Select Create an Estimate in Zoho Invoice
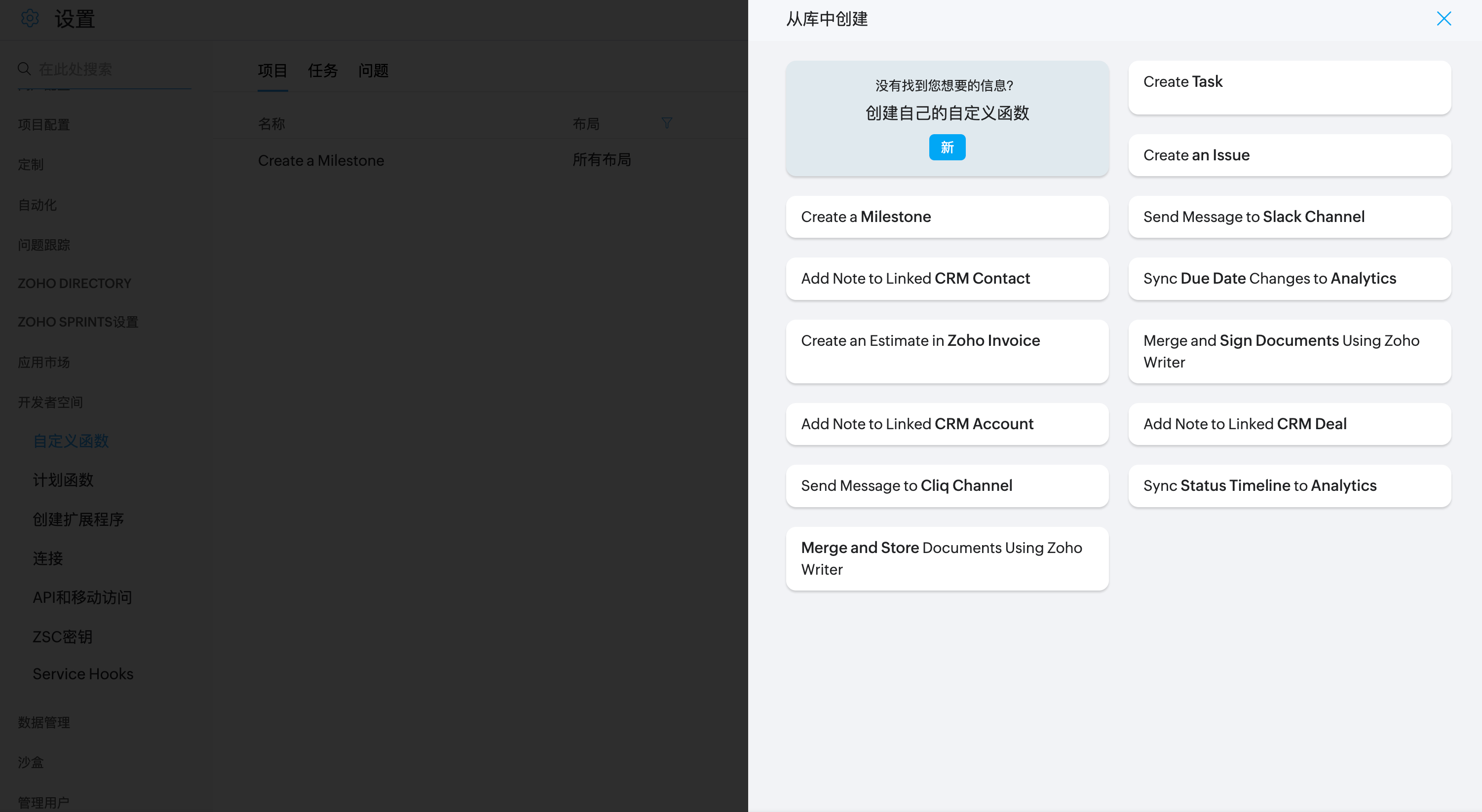This screenshot has height=812, width=1482. click(947, 351)
